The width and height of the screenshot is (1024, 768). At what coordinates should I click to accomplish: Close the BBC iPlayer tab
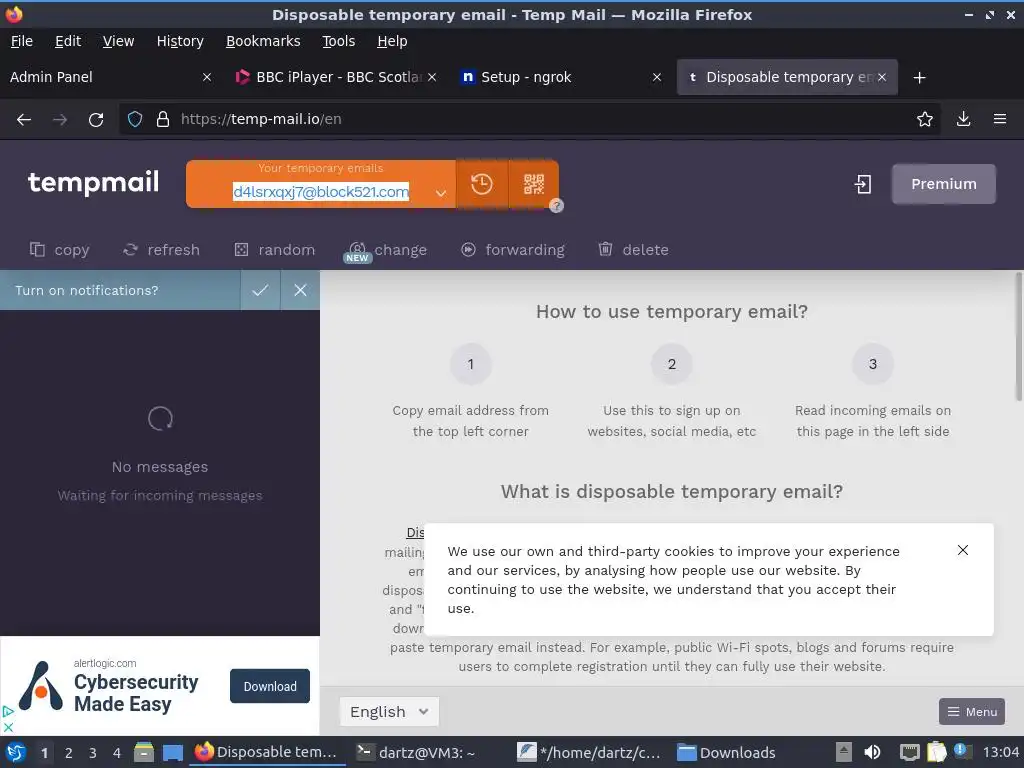click(x=432, y=77)
